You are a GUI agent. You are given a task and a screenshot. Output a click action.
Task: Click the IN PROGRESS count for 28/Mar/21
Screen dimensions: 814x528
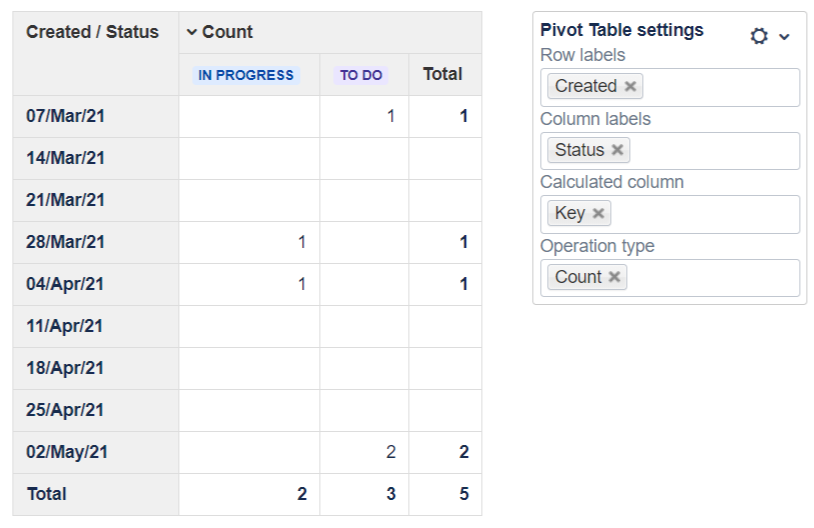click(x=302, y=242)
